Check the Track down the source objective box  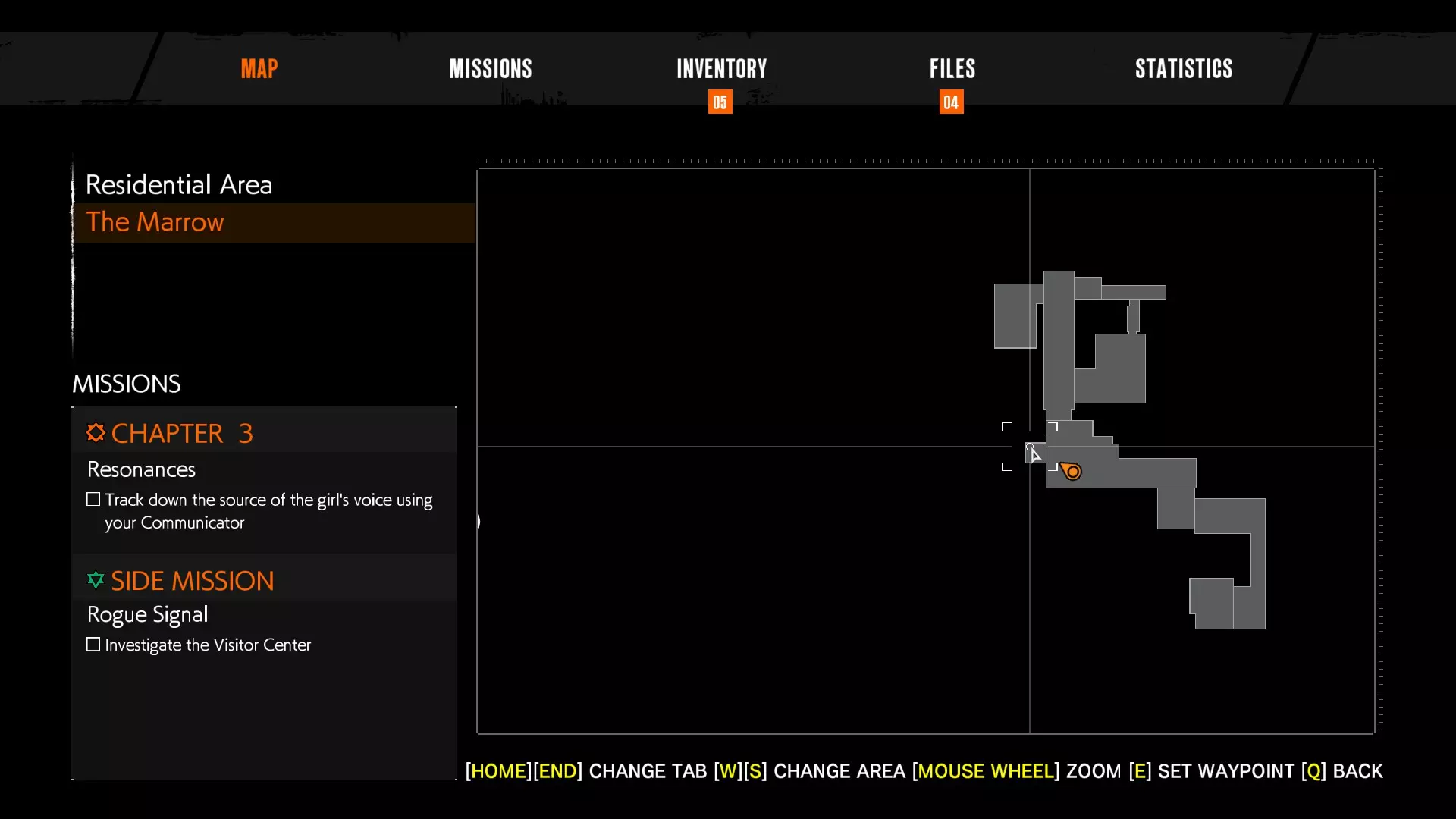[x=93, y=500]
